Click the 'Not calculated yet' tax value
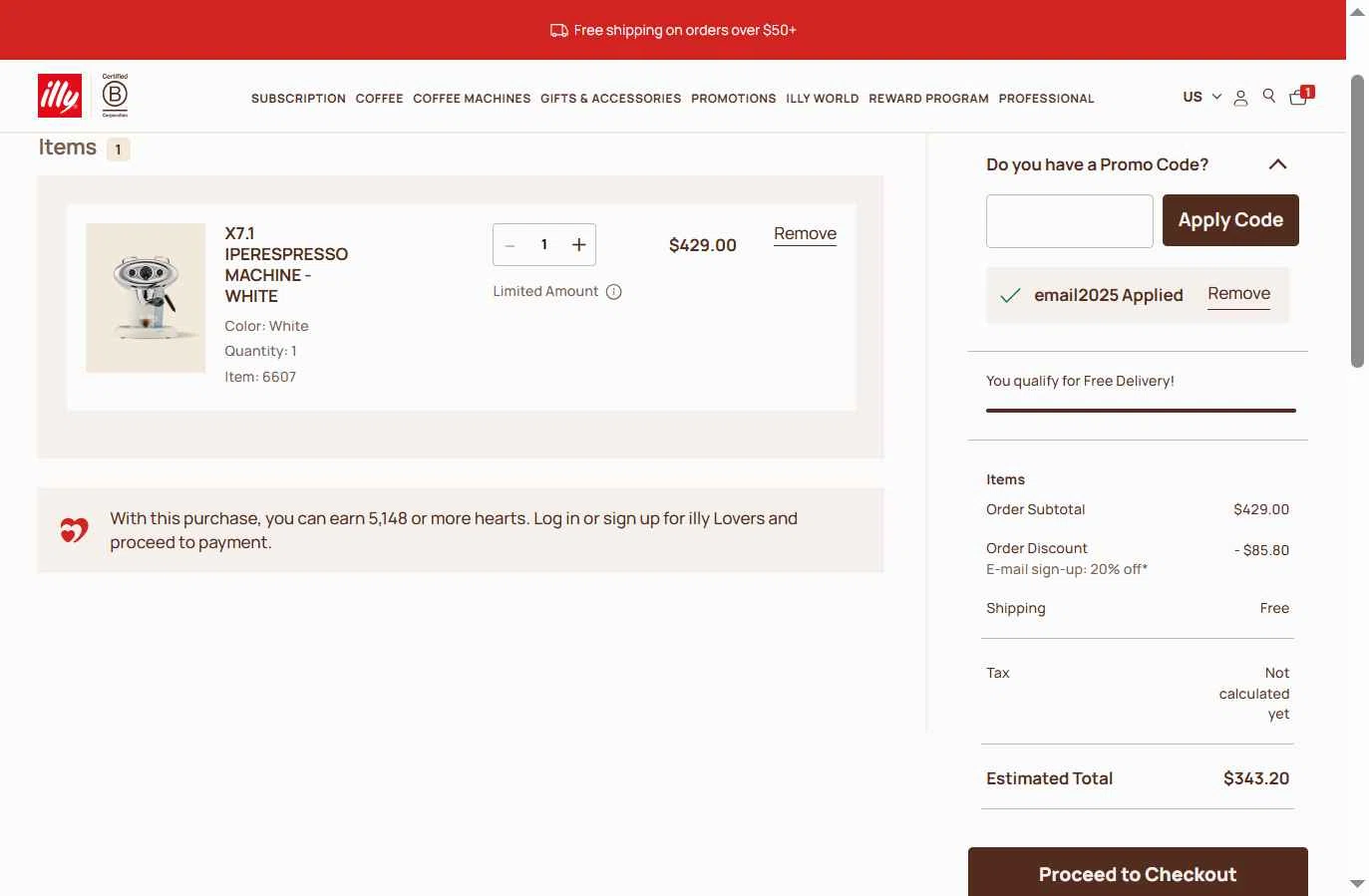 (x=1254, y=694)
